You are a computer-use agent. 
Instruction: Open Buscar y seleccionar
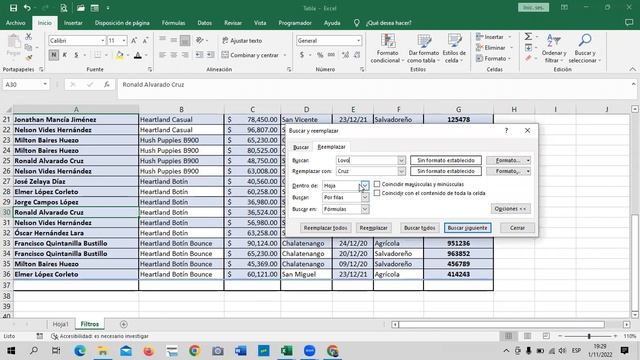point(584,48)
